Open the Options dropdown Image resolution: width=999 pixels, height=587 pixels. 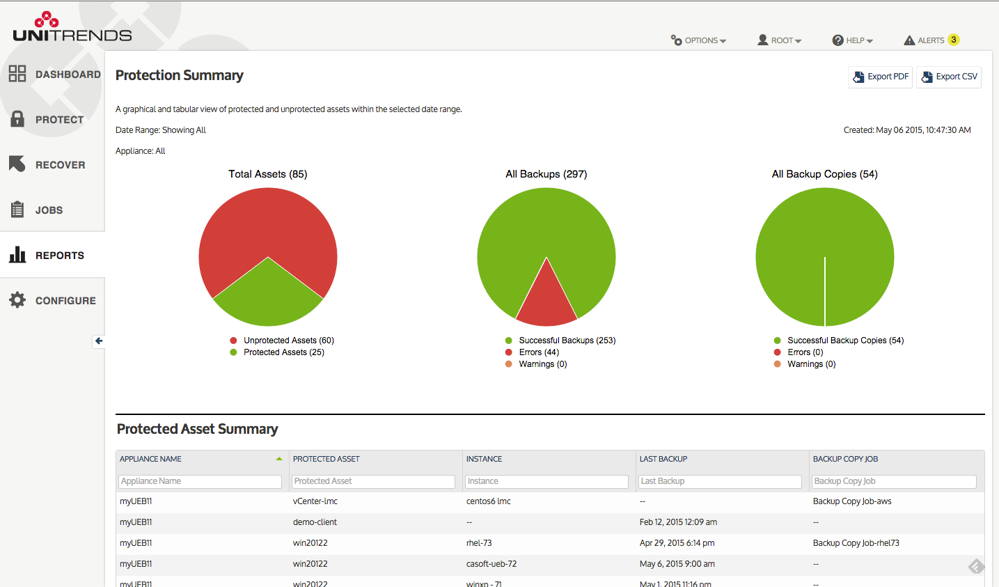pyautogui.click(x=698, y=40)
